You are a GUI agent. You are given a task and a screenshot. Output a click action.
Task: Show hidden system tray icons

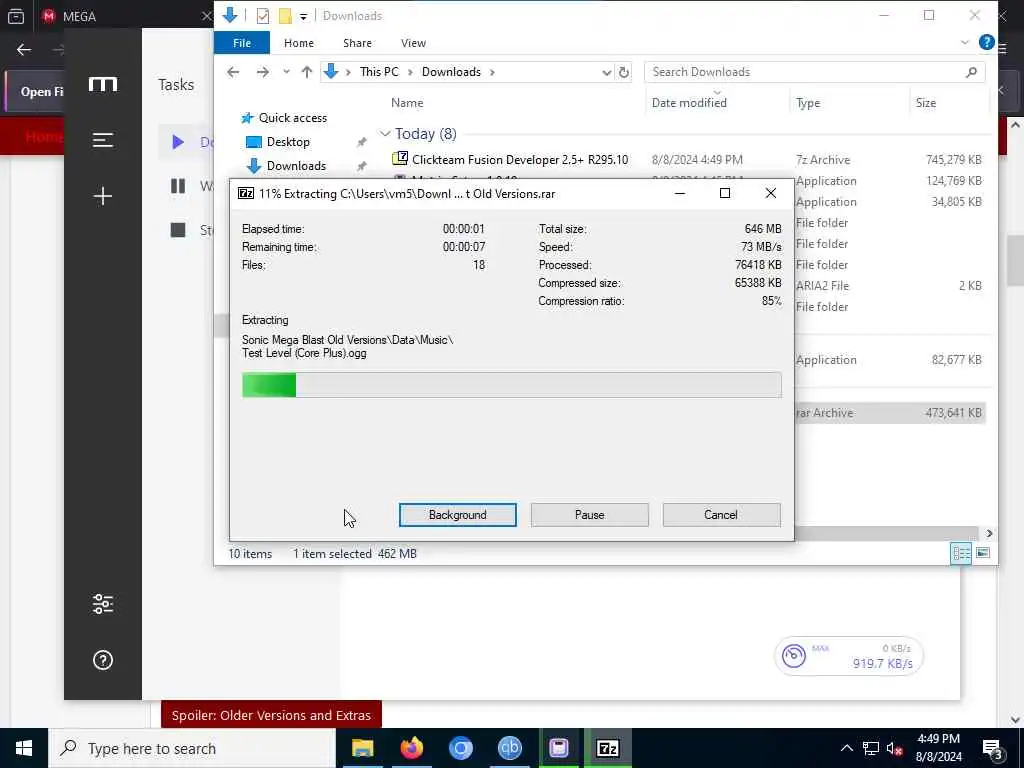coord(846,748)
